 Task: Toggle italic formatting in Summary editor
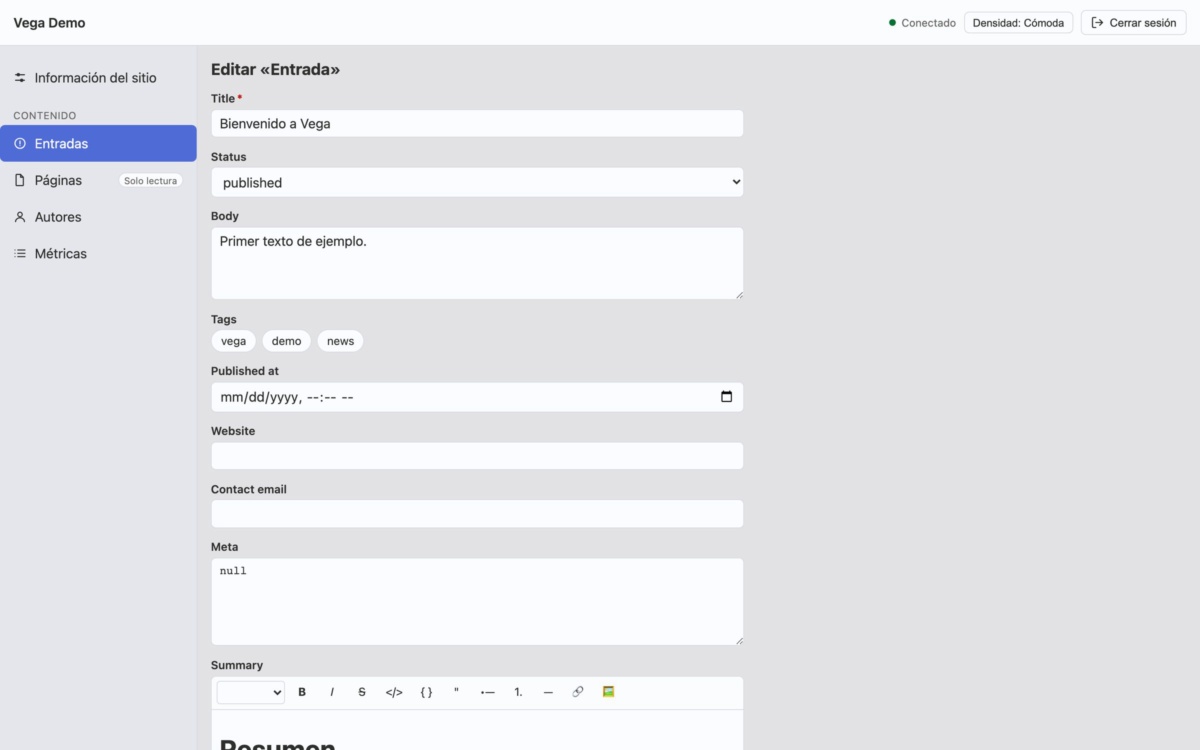pos(332,692)
